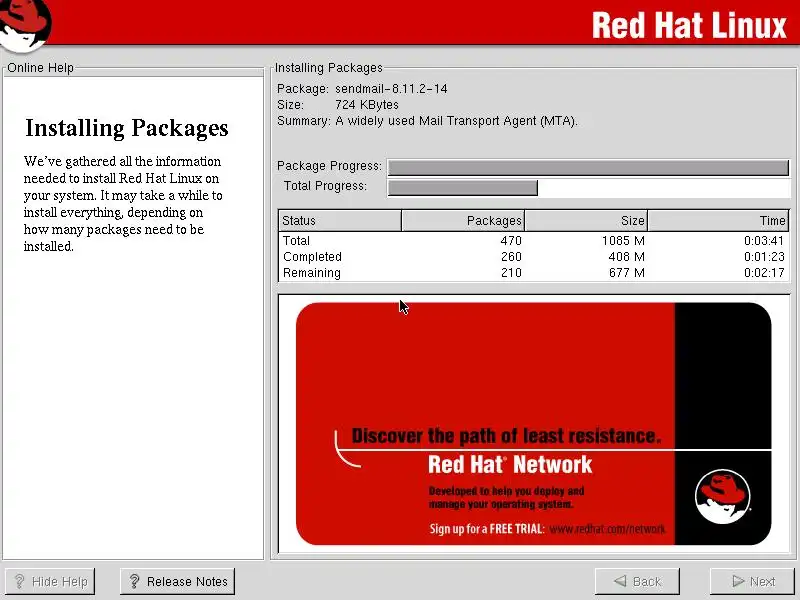The image size is (800, 600).
Task: Click the remaining size value '677 M'
Action: pos(627,273)
